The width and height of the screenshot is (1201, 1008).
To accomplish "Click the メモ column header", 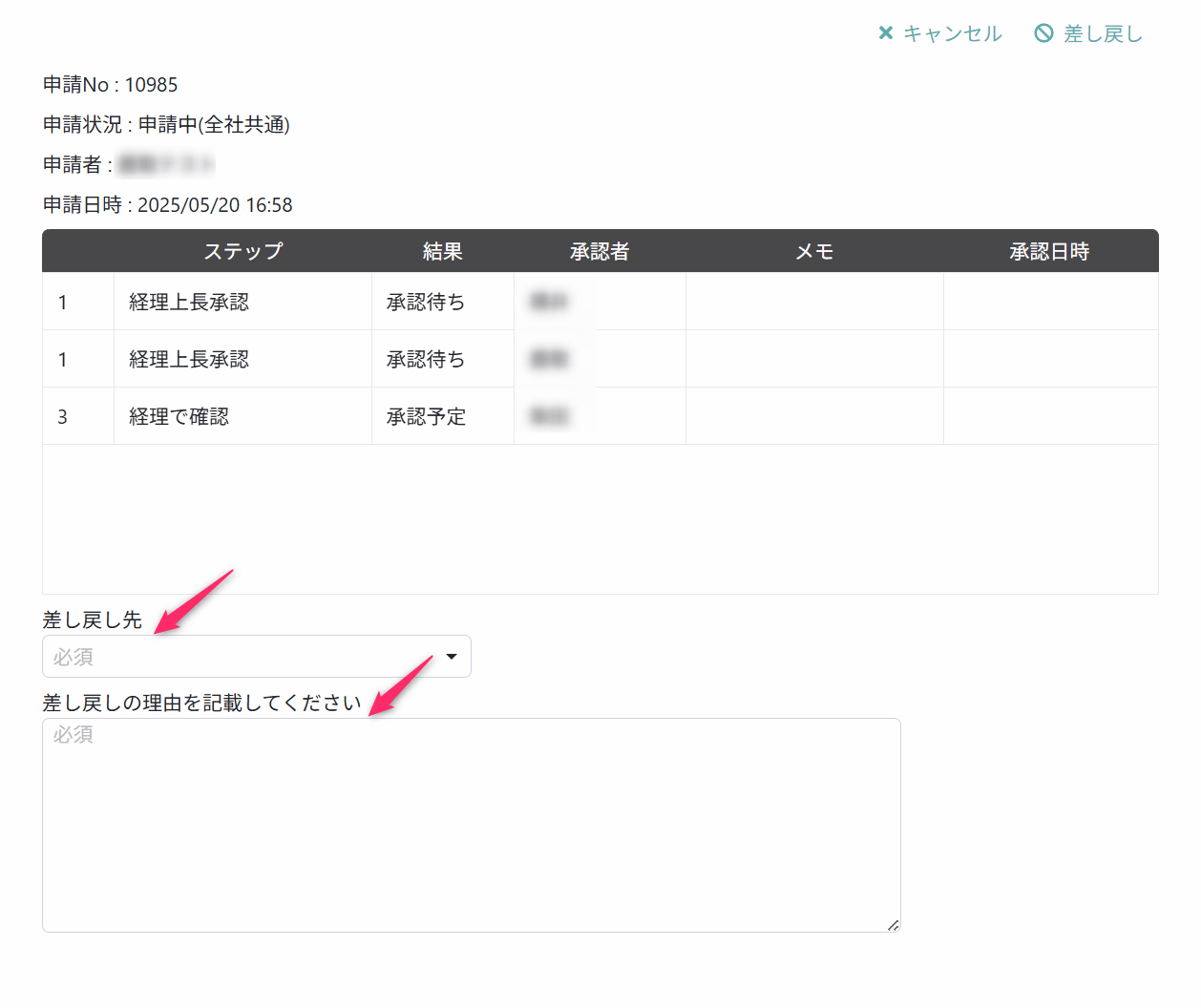I will 814,251.
